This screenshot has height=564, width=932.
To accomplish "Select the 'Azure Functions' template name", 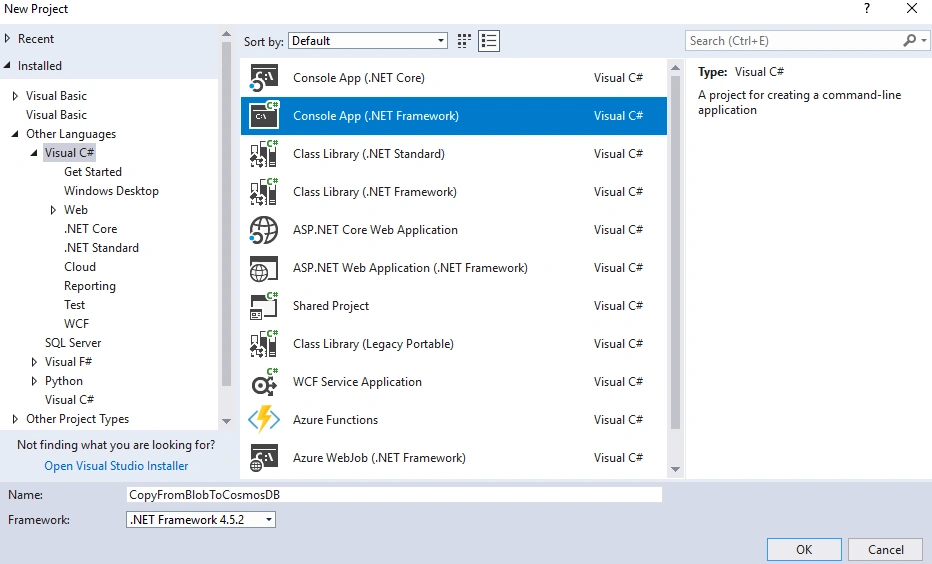I will [x=335, y=420].
